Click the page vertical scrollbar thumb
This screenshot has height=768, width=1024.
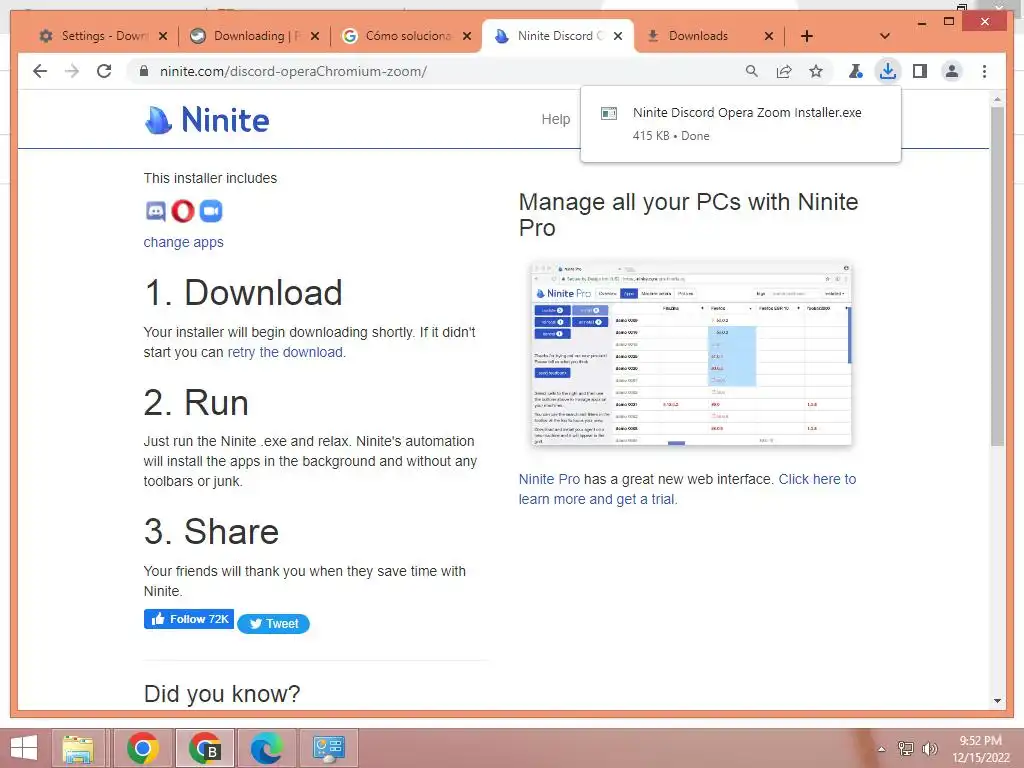click(x=997, y=276)
